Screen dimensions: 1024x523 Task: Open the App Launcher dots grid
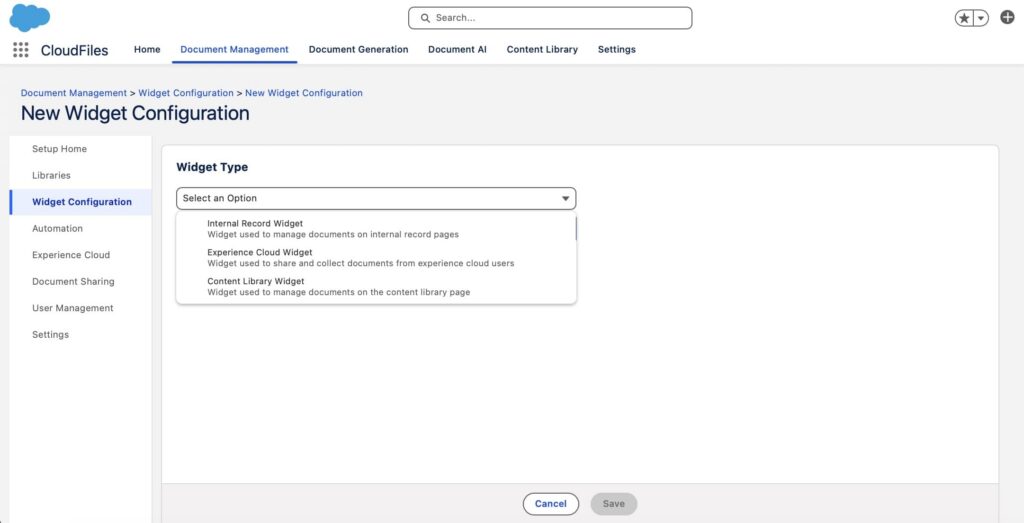coord(21,50)
